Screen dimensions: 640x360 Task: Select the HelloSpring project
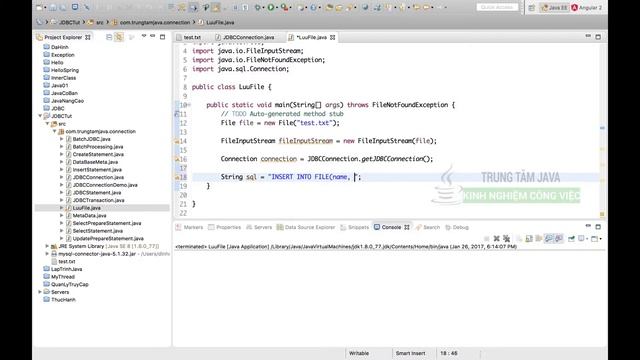[65, 70]
